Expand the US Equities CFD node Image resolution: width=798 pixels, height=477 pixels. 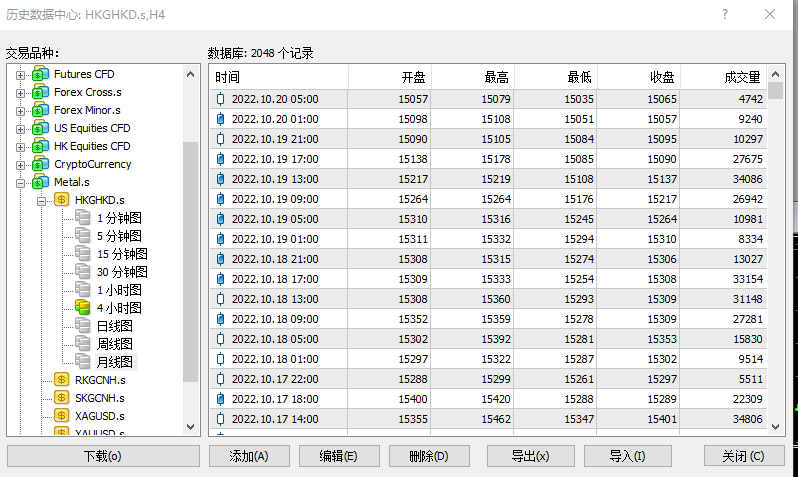tap(20, 129)
